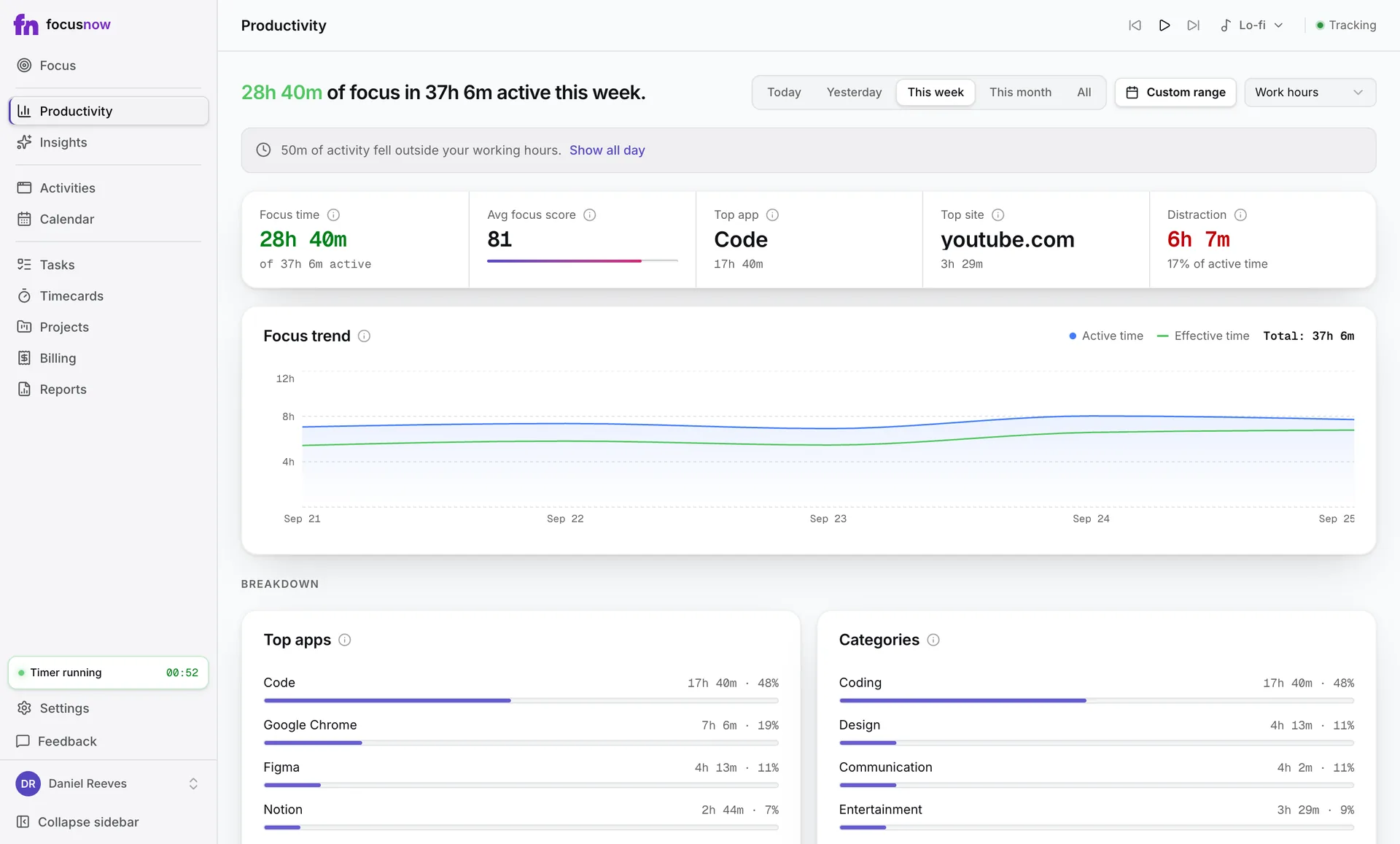Show info for Avg focus score
Image resolution: width=1400 pixels, height=844 pixels.
[590, 215]
